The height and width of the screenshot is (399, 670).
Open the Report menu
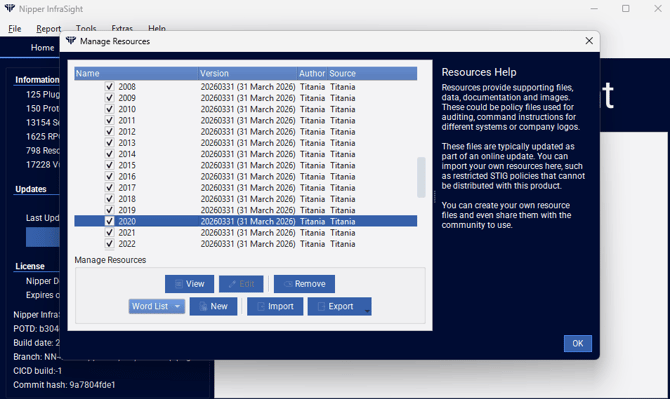(48, 29)
